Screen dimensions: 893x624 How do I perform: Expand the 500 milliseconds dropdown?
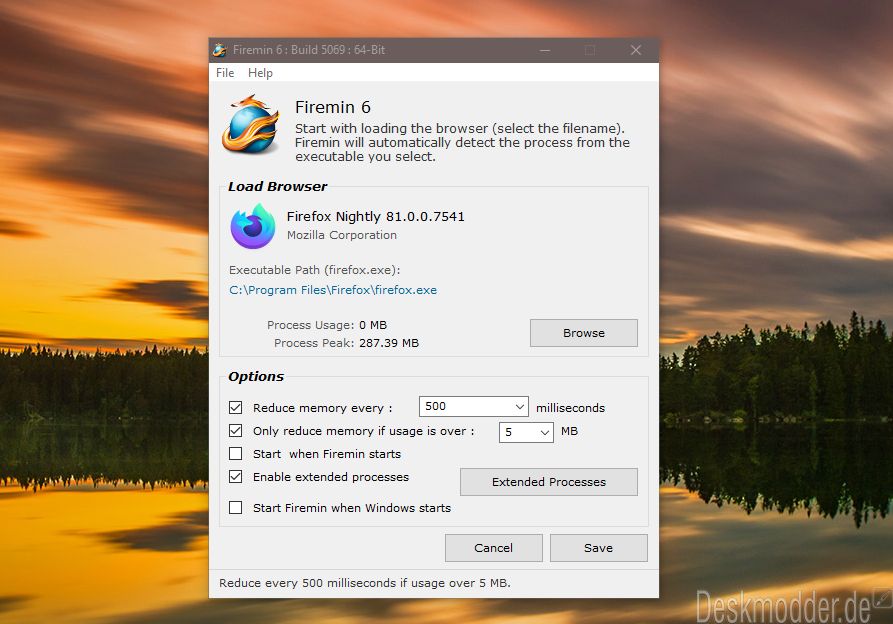pyautogui.click(x=519, y=407)
